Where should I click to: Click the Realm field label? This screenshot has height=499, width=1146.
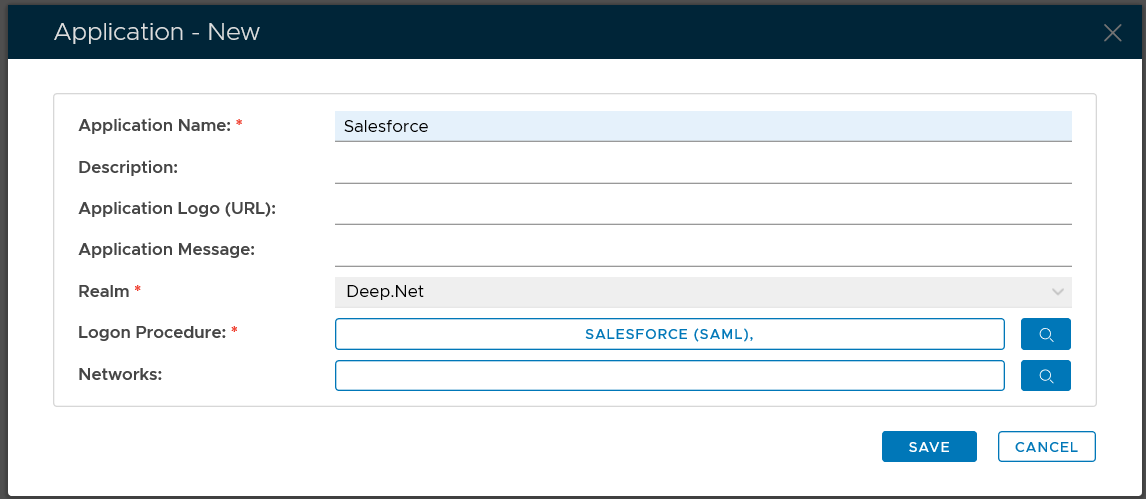(104, 291)
